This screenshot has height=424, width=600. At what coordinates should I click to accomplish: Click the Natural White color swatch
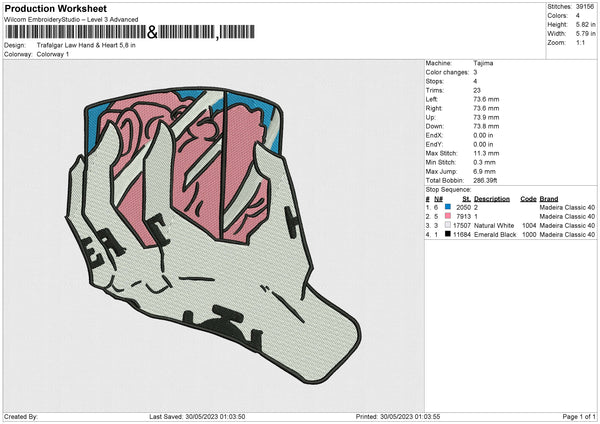pos(448,225)
